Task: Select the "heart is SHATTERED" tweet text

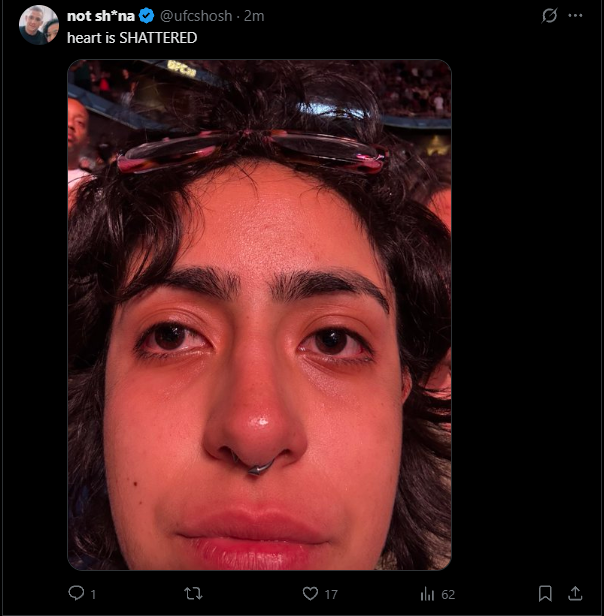Action: (132, 38)
